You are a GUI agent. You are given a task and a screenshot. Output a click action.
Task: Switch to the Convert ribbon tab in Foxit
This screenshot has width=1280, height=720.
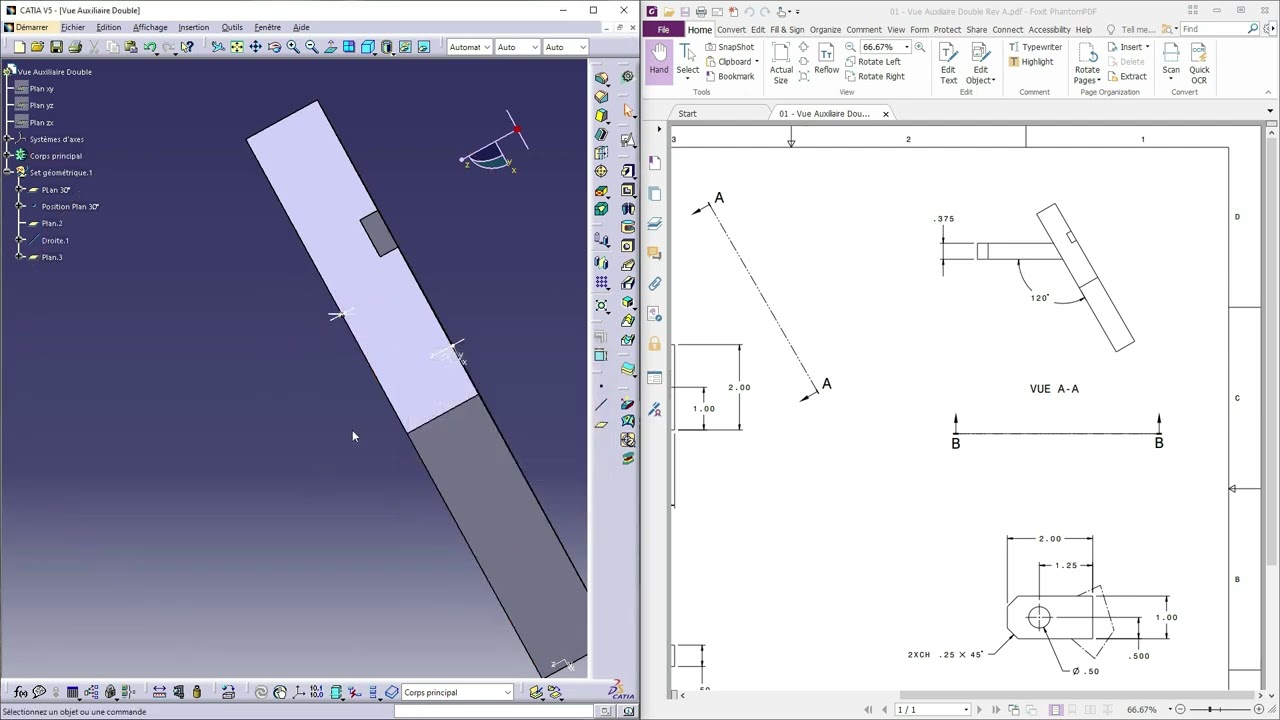pos(731,30)
